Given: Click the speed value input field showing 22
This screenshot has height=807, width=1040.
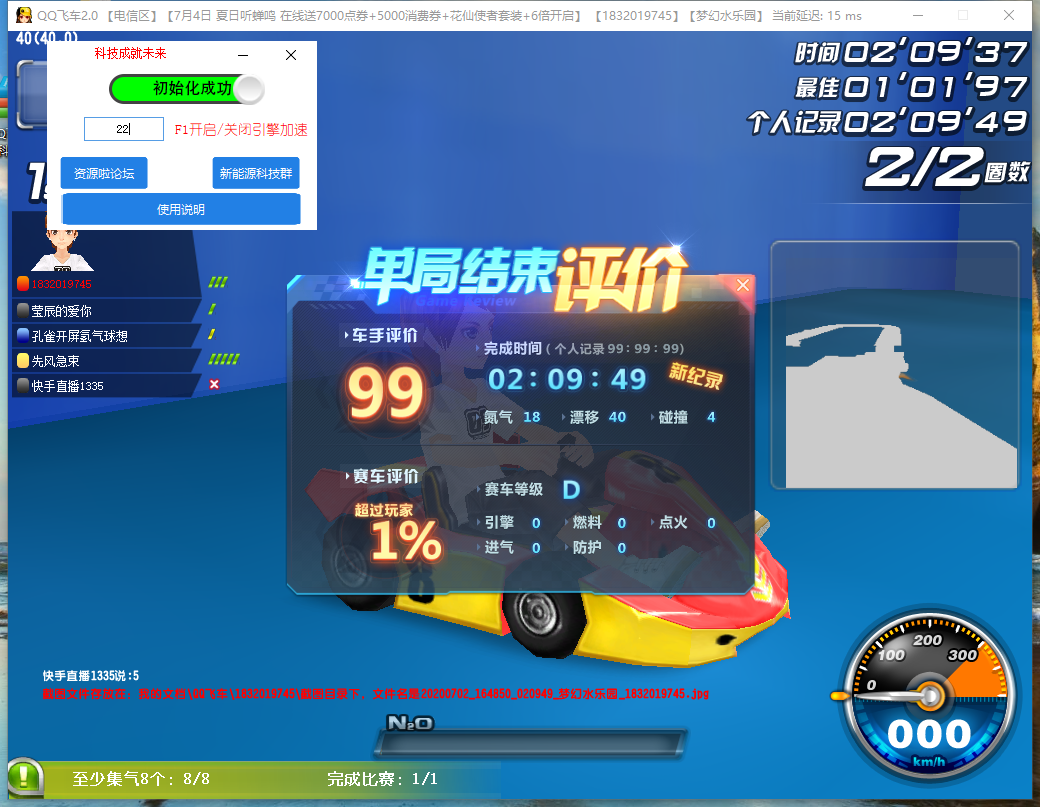Looking at the screenshot, I should (123, 129).
